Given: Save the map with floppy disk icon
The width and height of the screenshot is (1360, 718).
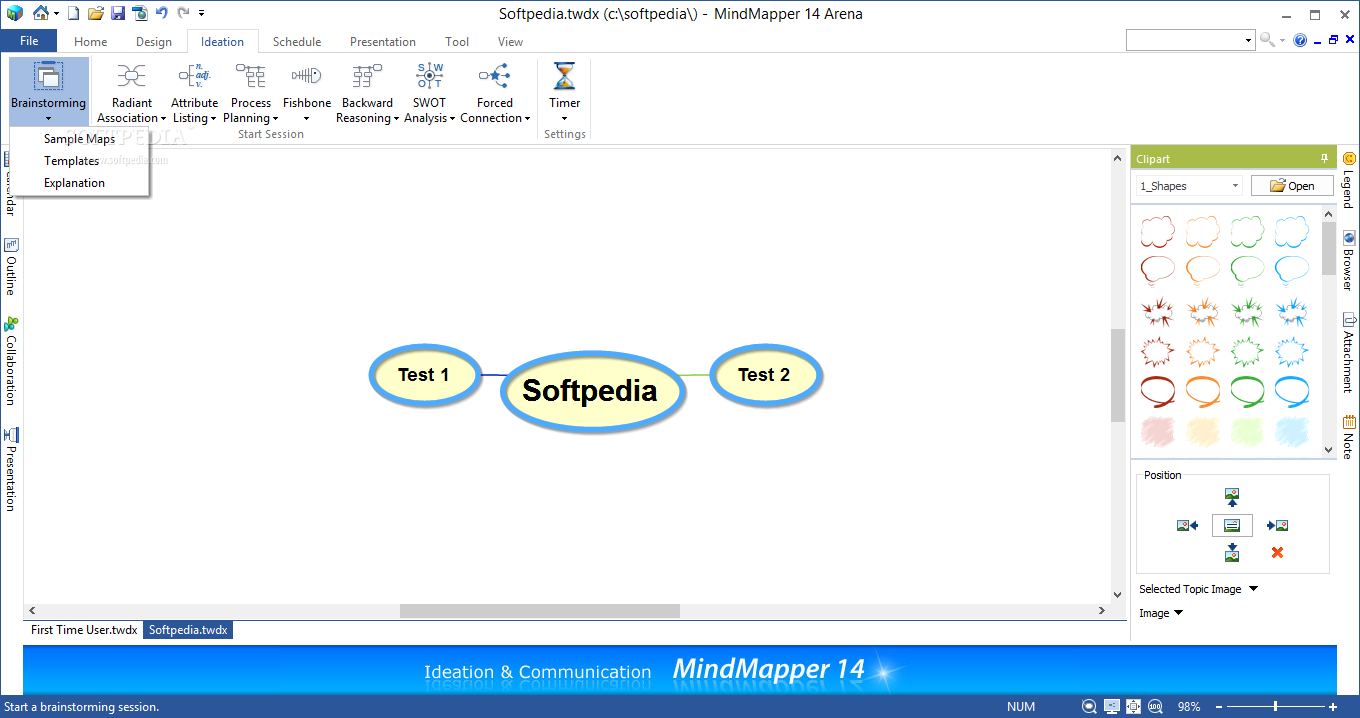Looking at the screenshot, I should 118,13.
